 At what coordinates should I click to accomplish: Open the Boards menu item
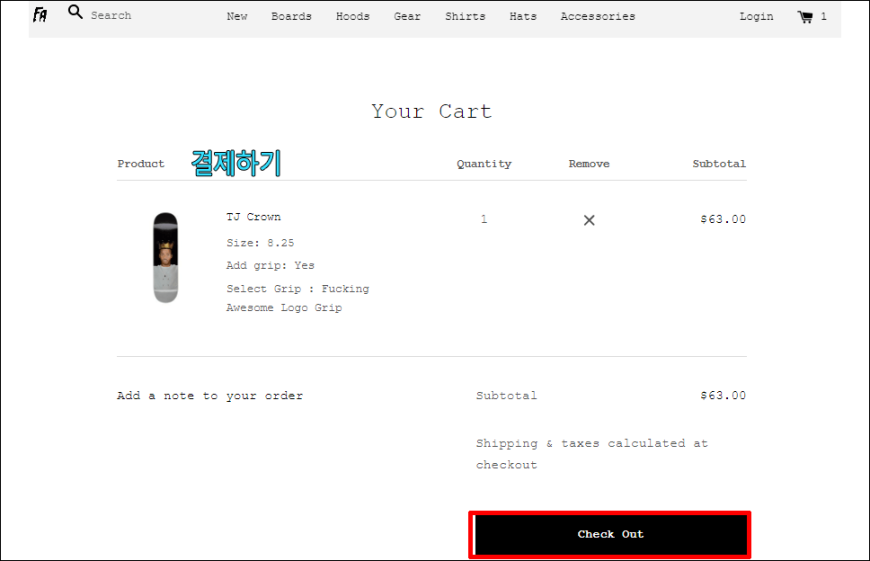pos(291,17)
